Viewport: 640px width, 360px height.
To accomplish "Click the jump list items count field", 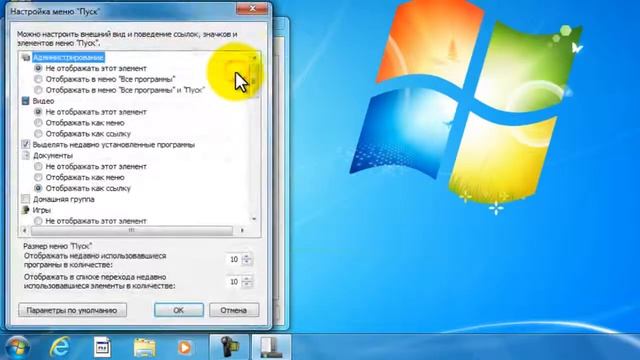I will click(x=234, y=282).
